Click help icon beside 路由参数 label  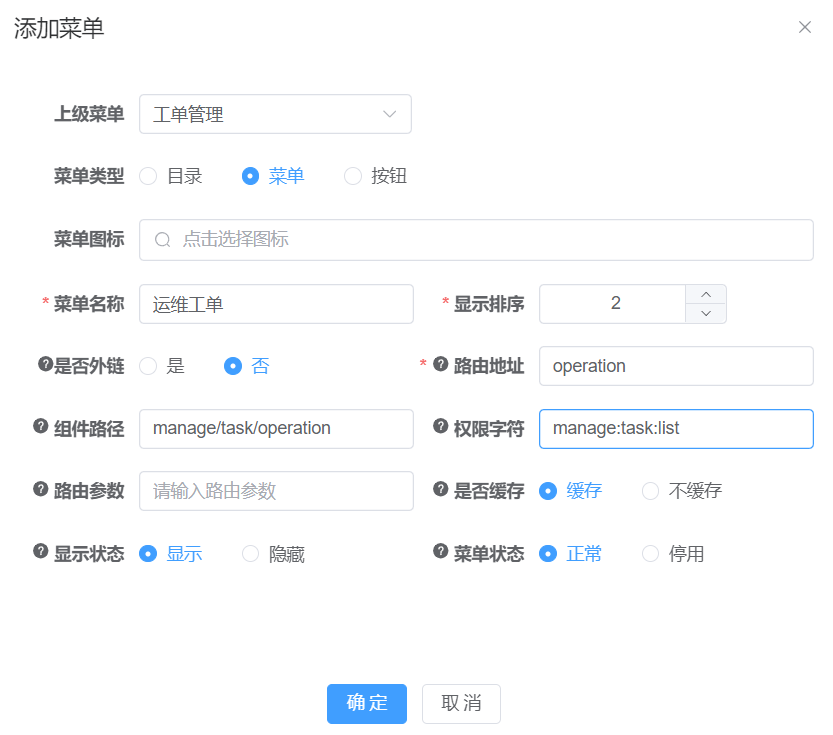pos(41,489)
